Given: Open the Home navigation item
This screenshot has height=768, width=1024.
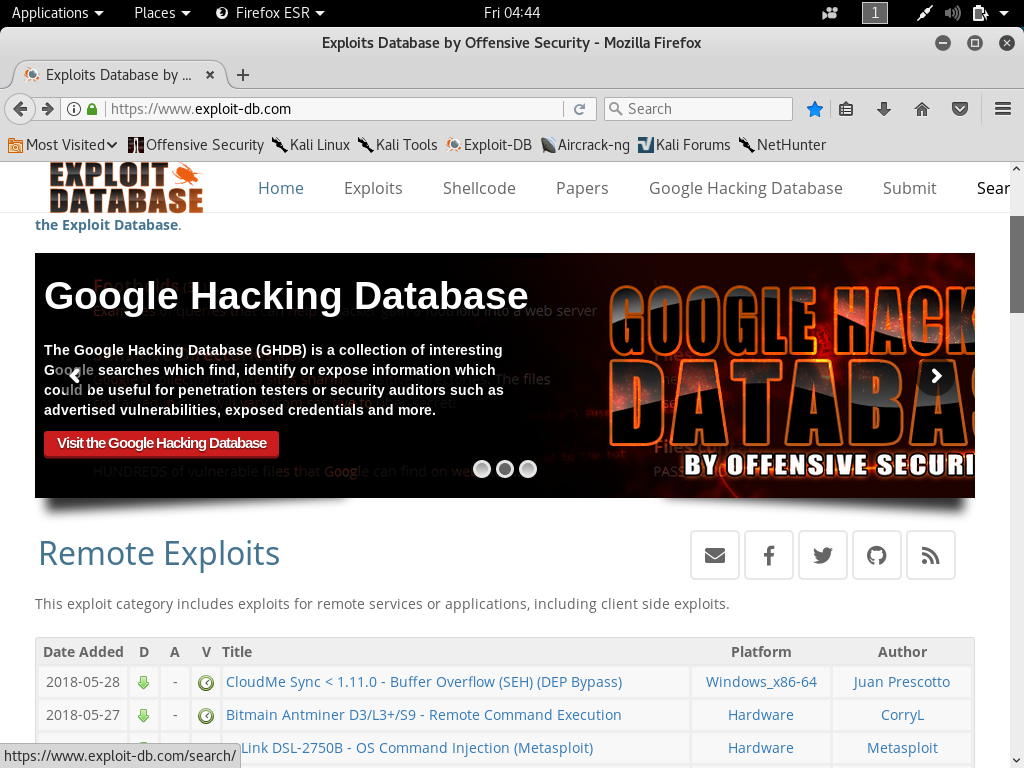Looking at the screenshot, I should point(281,188).
